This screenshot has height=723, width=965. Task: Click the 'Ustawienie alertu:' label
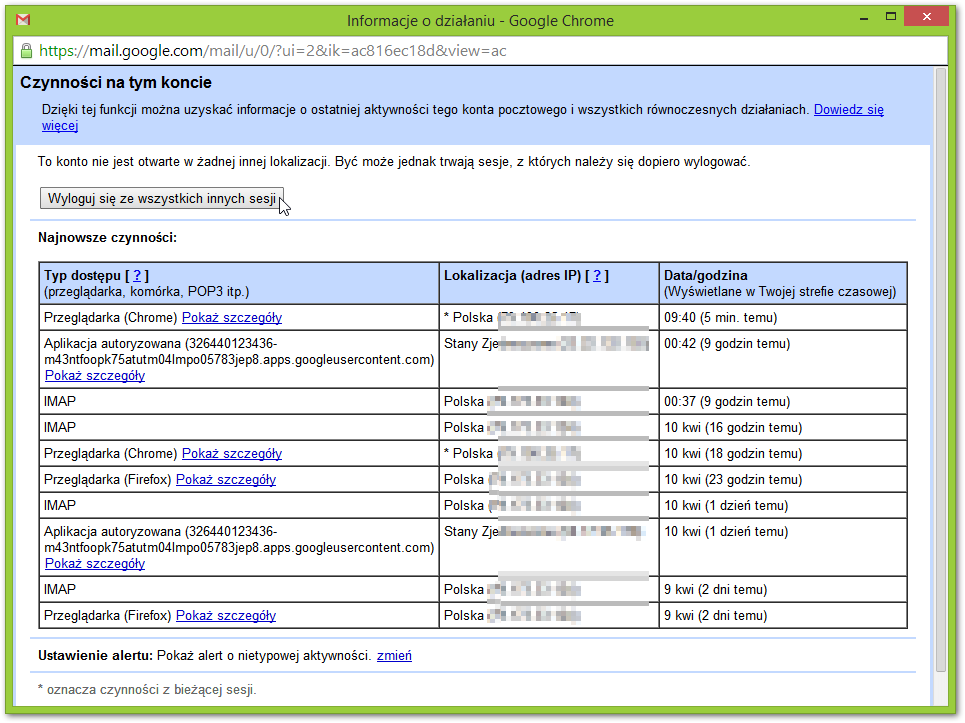click(x=95, y=656)
